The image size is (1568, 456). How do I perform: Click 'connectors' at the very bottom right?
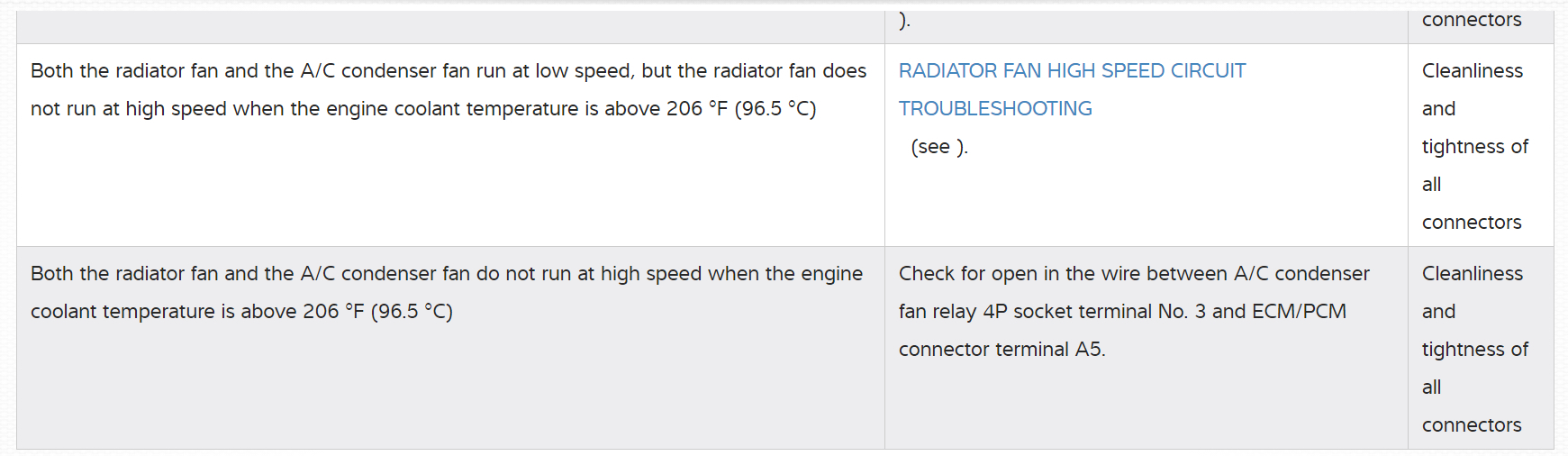(1472, 425)
